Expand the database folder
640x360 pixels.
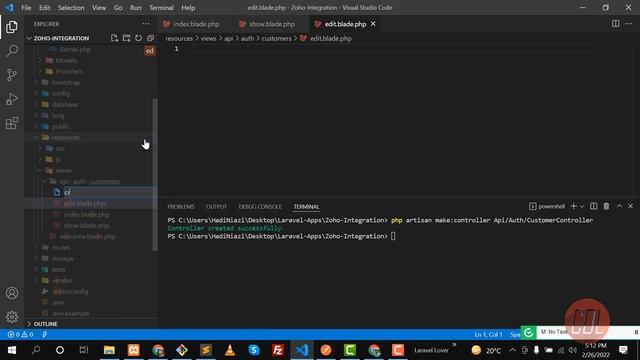click(64, 104)
